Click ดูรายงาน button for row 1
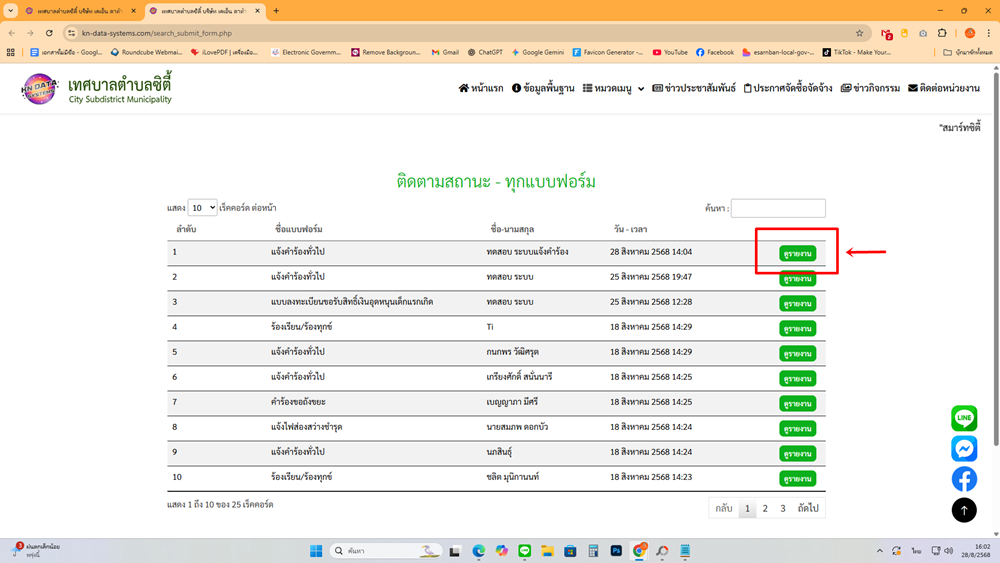The width and height of the screenshot is (1000, 563). [x=797, y=253]
